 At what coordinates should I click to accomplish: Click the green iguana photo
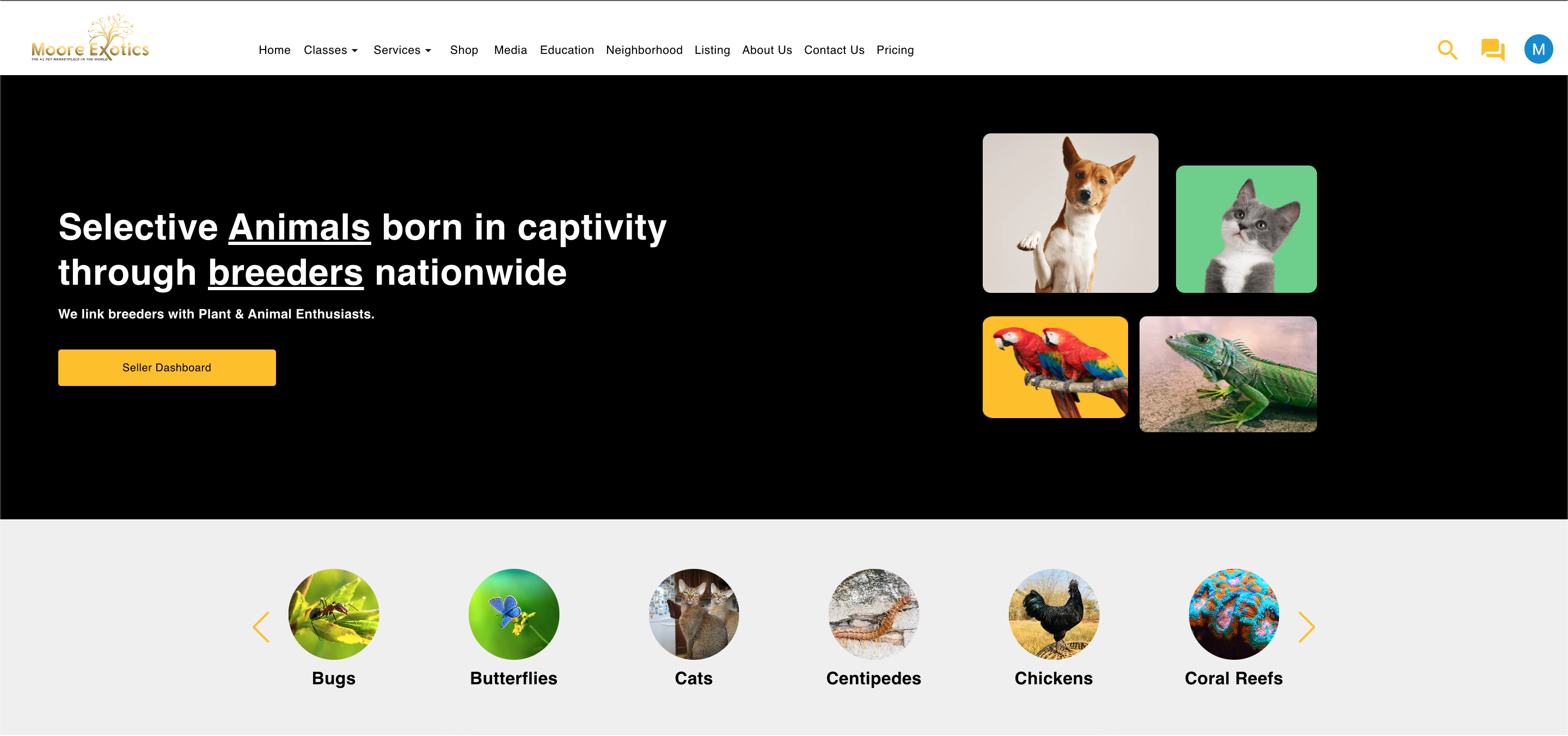click(1228, 374)
